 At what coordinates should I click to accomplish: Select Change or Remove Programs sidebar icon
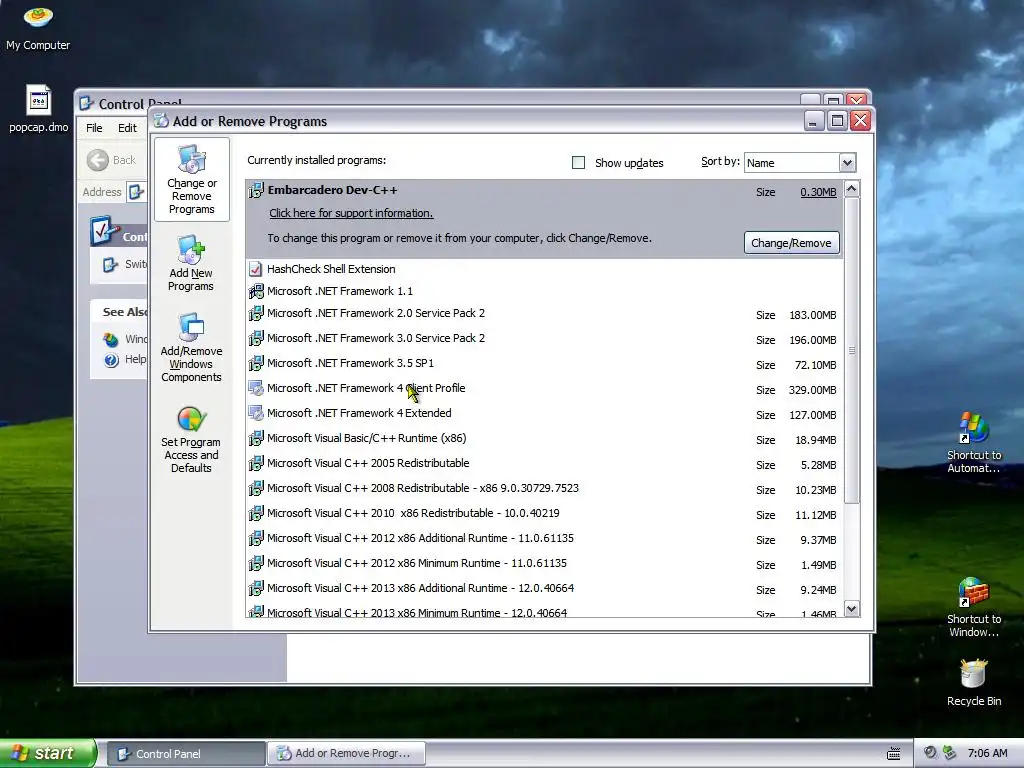pos(191,180)
